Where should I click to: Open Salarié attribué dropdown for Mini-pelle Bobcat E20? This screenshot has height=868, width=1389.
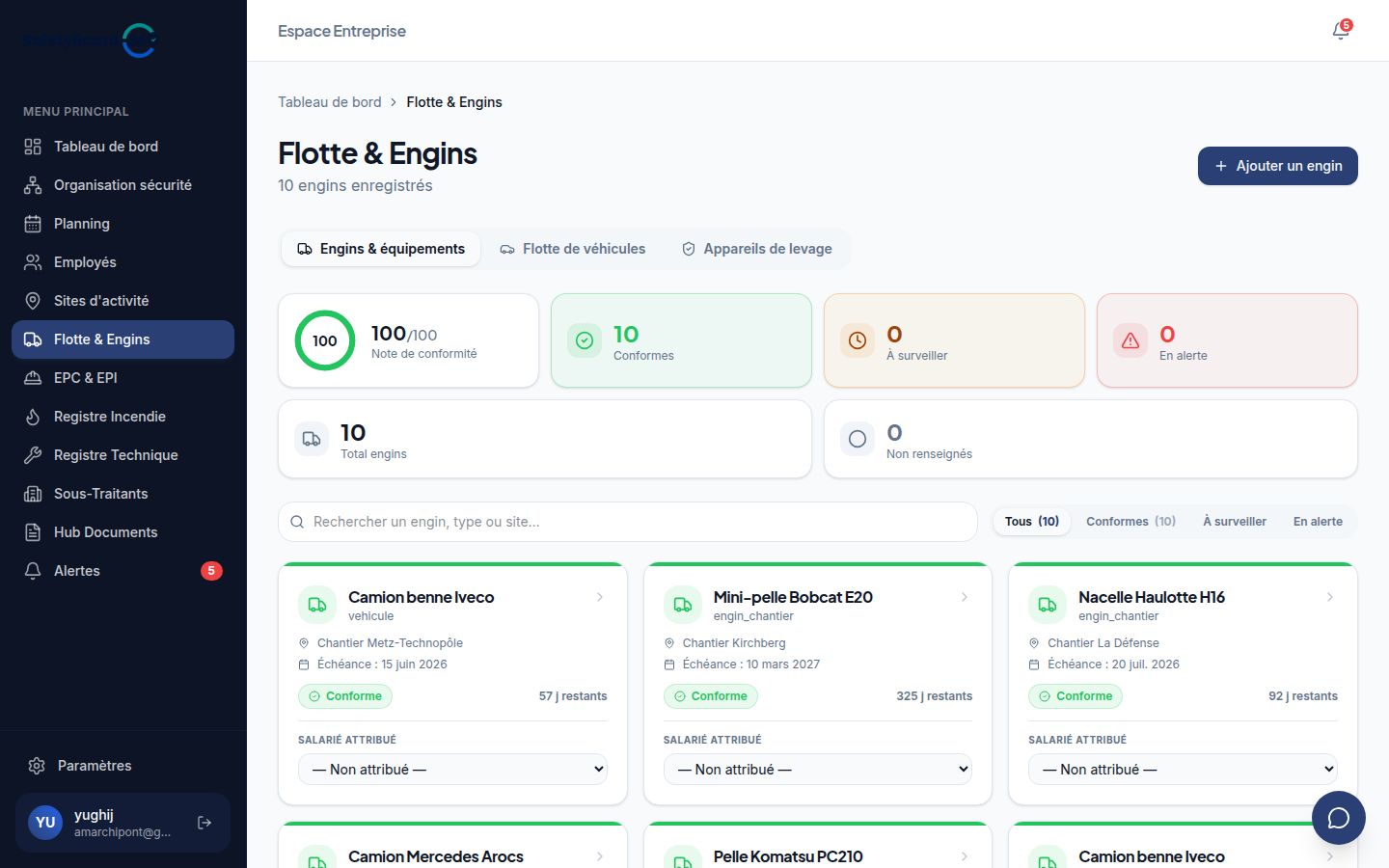(x=818, y=769)
